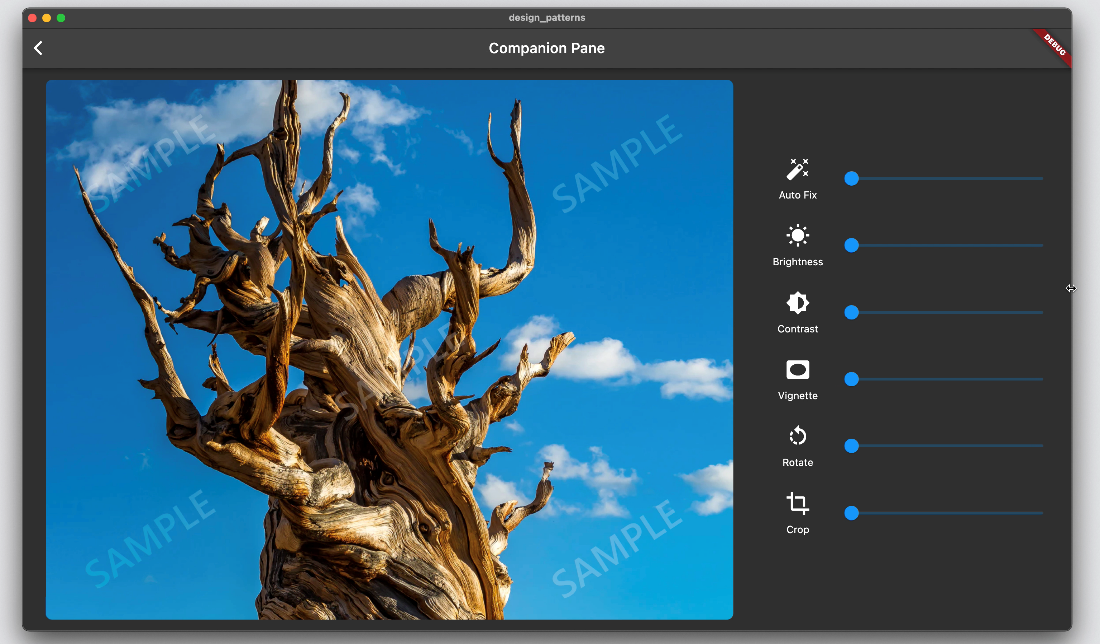Maximize the window with the green button

(x=61, y=18)
